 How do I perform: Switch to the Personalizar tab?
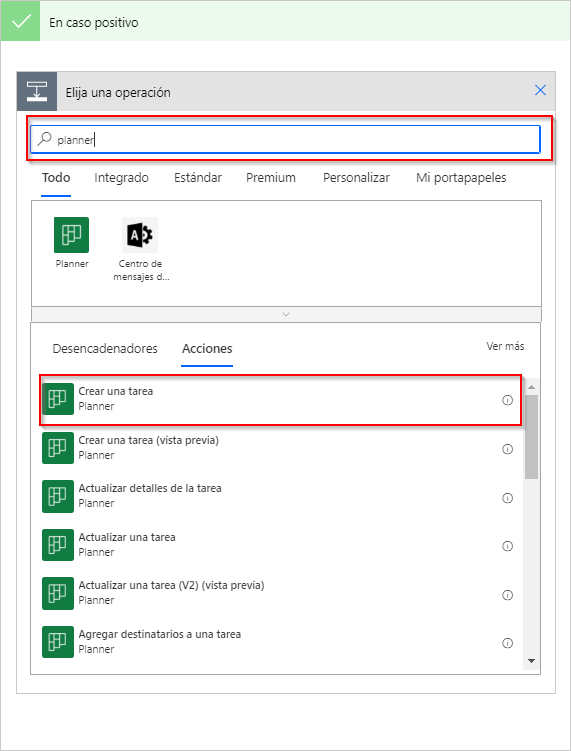pos(356,178)
